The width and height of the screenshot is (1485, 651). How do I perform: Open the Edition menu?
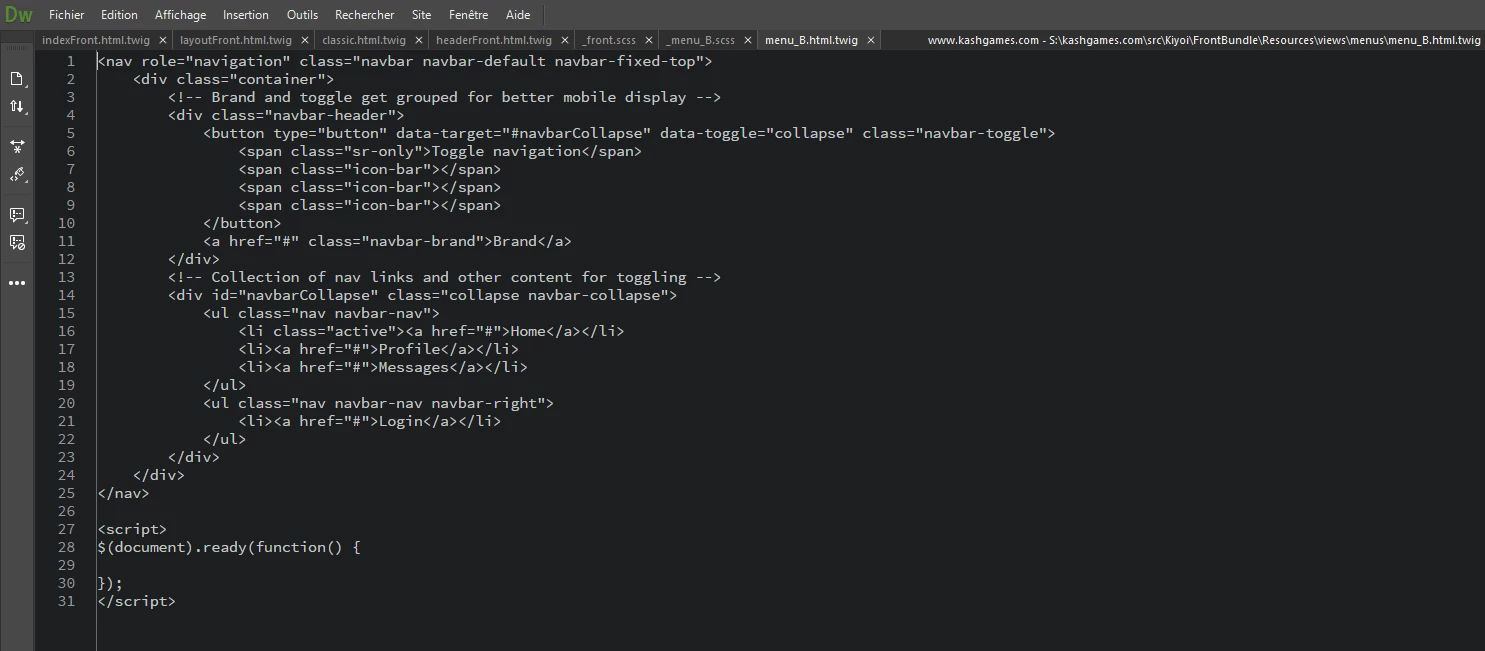119,15
